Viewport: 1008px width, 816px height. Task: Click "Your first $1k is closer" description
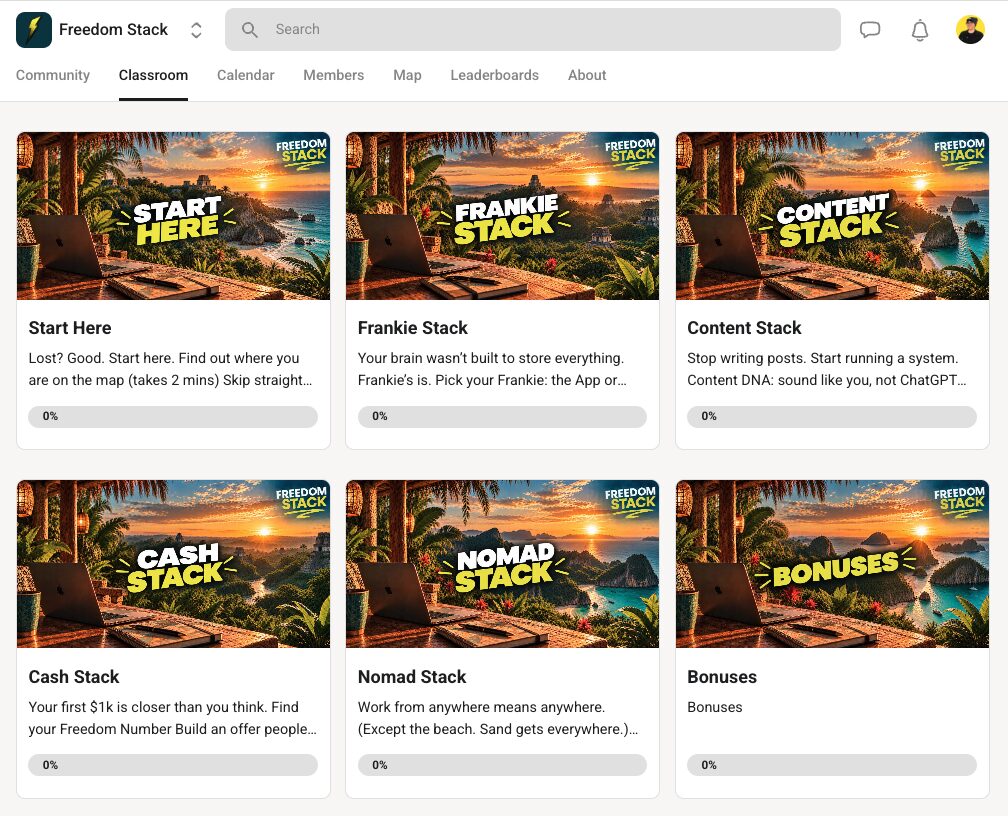(x=172, y=718)
